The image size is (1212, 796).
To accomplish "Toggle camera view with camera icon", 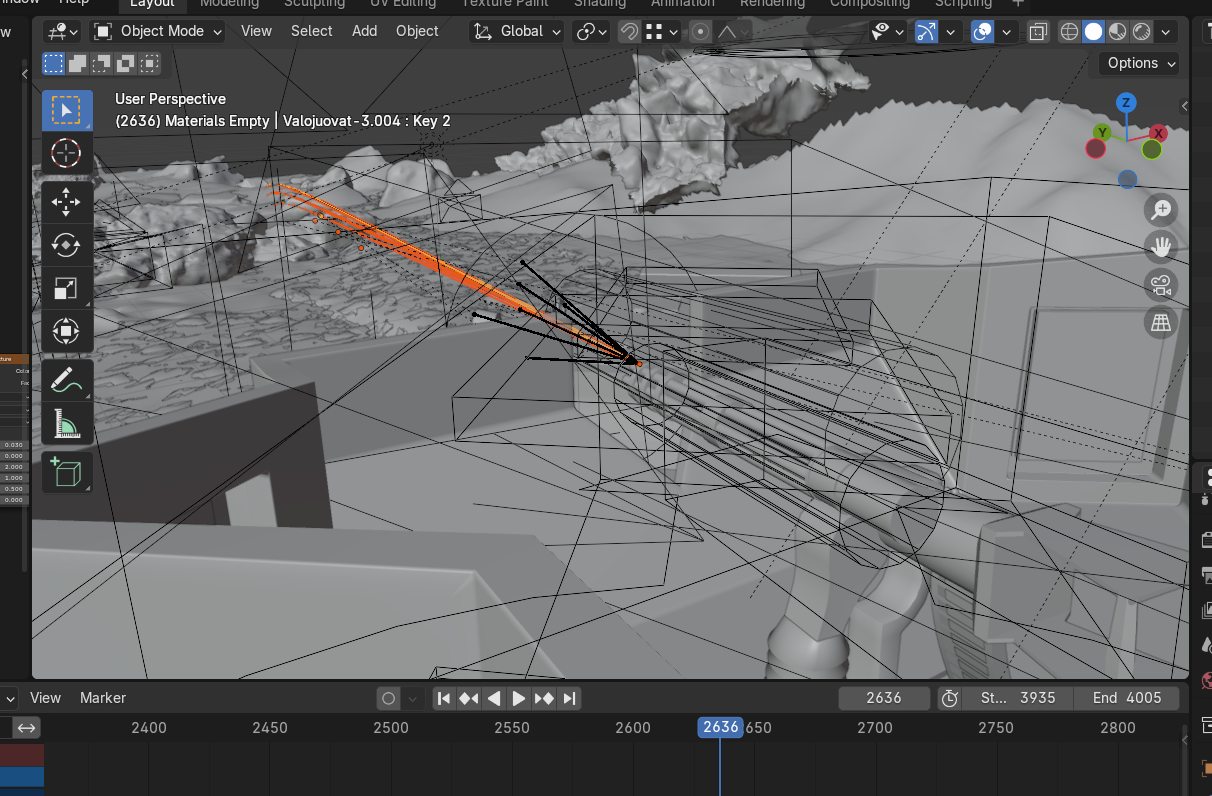I will point(1161,285).
